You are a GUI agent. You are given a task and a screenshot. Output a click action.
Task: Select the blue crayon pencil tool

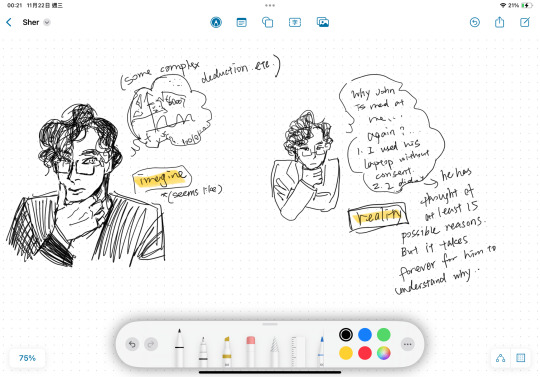click(x=321, y=351)
